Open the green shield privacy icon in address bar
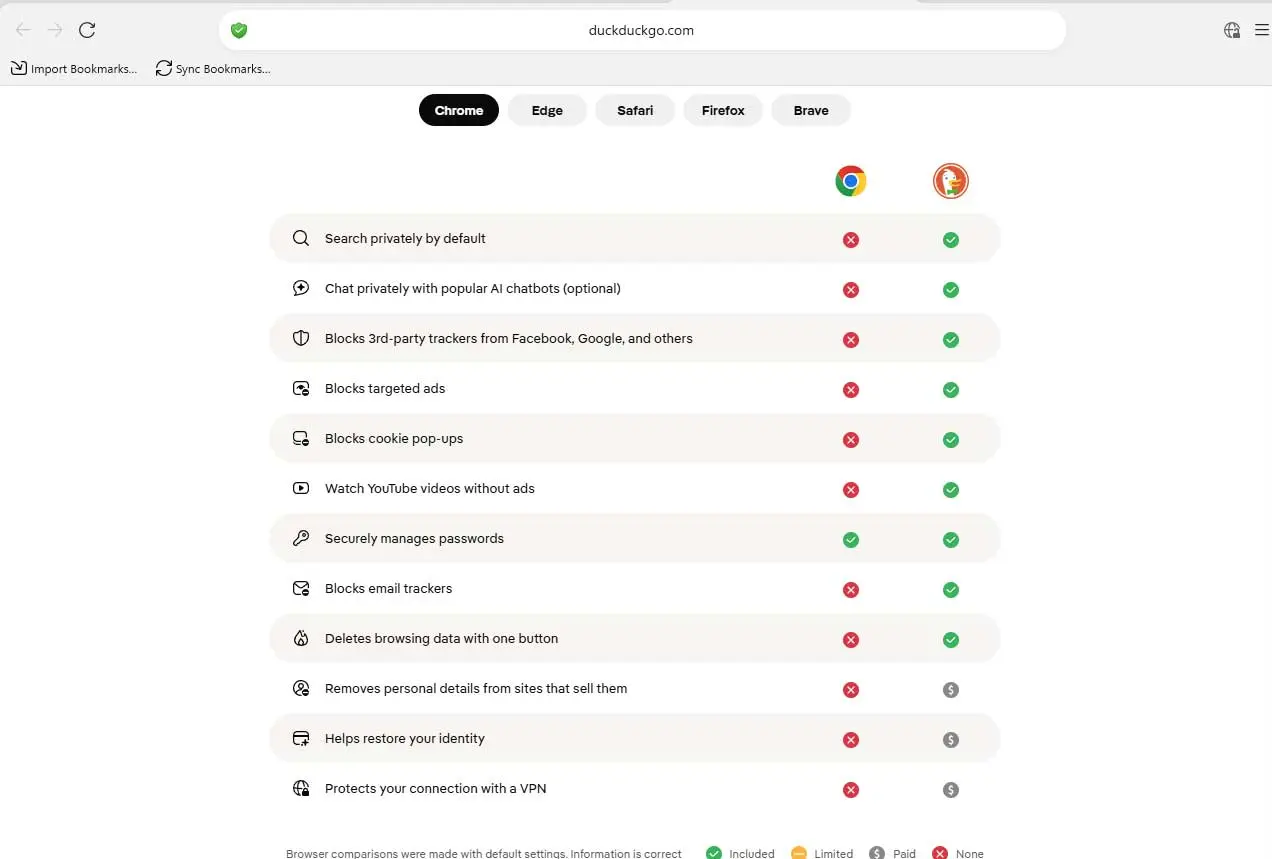The width and height of the screenshot is (1272, 859). point(238,30)
